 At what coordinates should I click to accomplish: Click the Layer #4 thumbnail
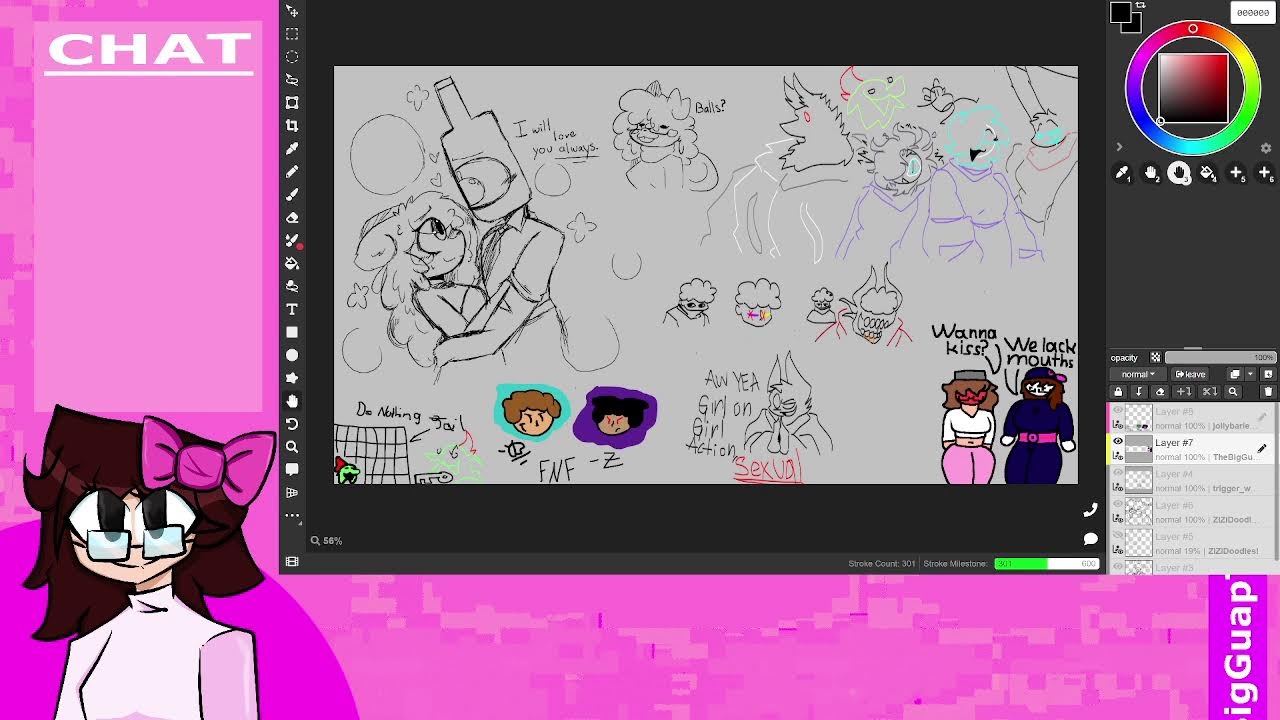click(1139, 481)
